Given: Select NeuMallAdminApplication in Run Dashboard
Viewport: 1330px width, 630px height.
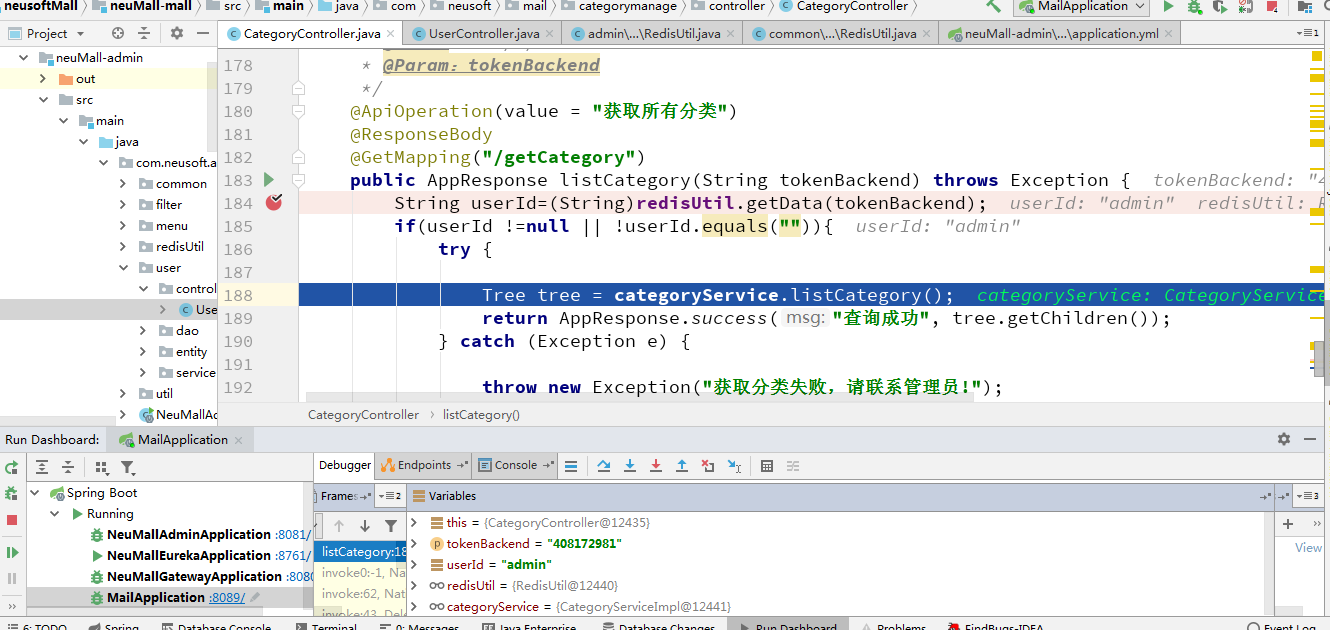Looking at the screenshot, I should pos(189,534).
